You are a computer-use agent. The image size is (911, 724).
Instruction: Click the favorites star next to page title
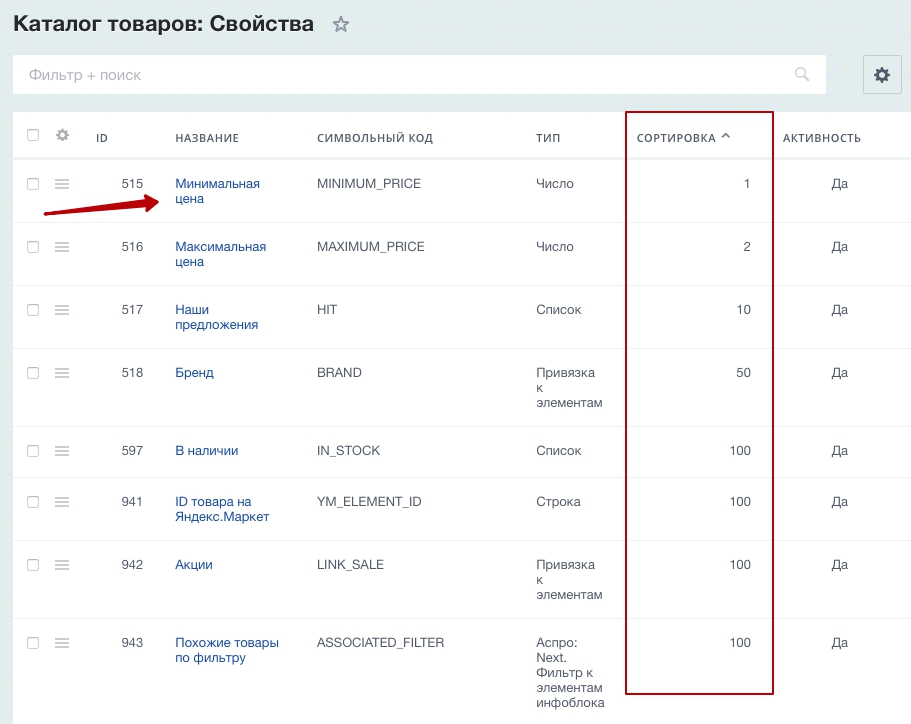click(341, 25)
